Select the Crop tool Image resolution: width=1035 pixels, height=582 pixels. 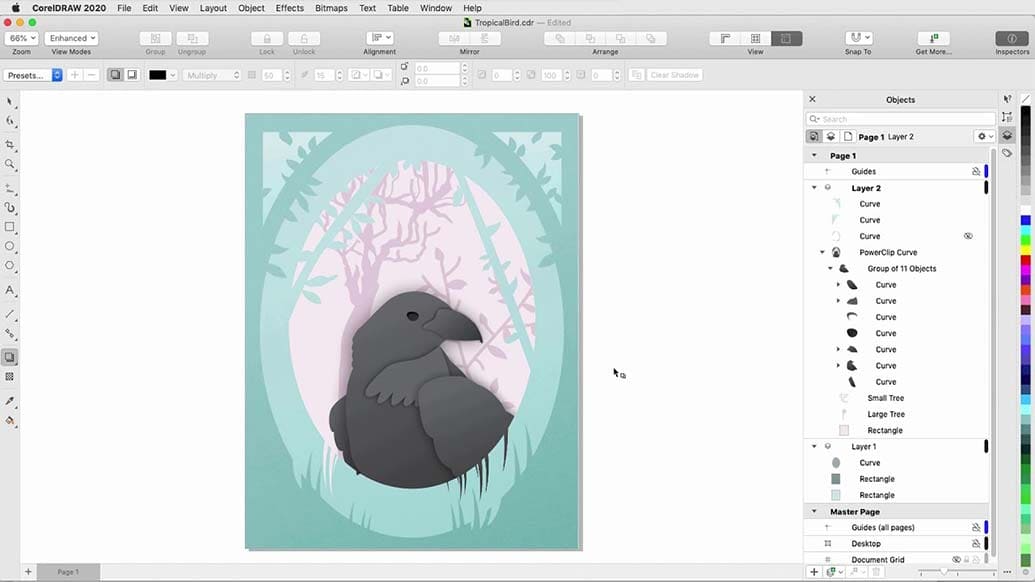[x=10, y=145]
